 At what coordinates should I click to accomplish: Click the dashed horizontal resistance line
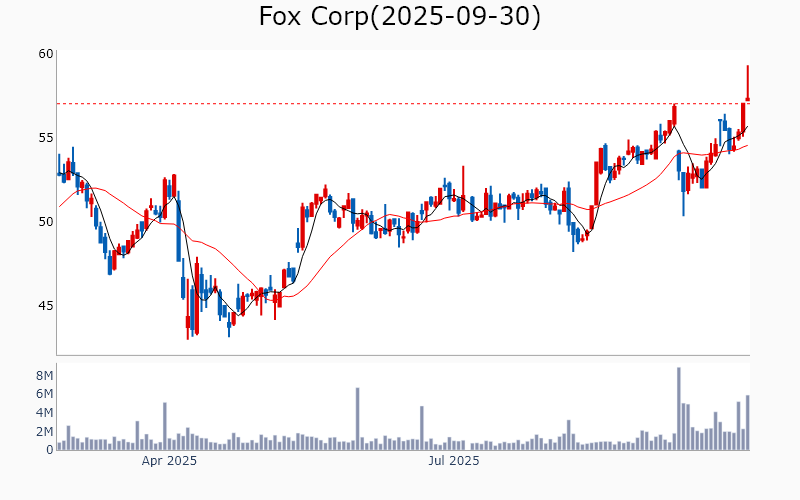tap(400, 103)
